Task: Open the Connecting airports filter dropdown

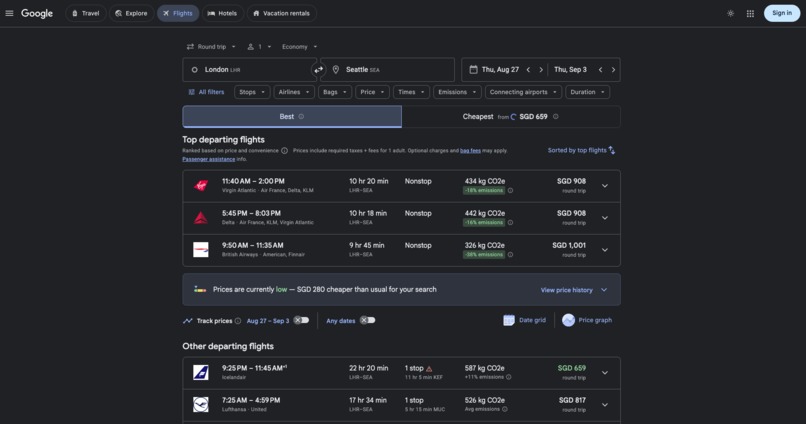Action: tap(523, 92)
